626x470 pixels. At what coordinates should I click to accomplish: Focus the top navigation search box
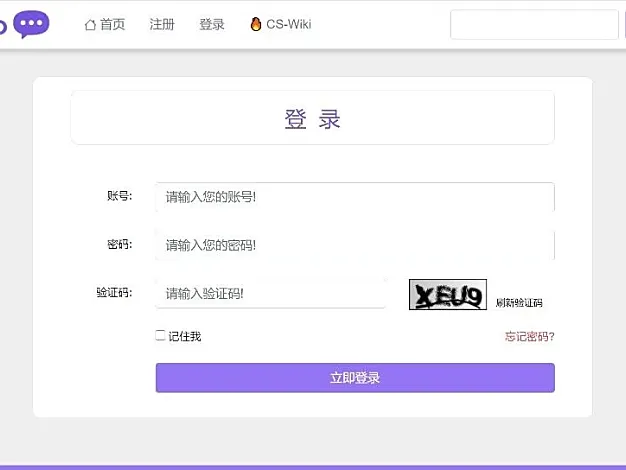coord(534,25)
